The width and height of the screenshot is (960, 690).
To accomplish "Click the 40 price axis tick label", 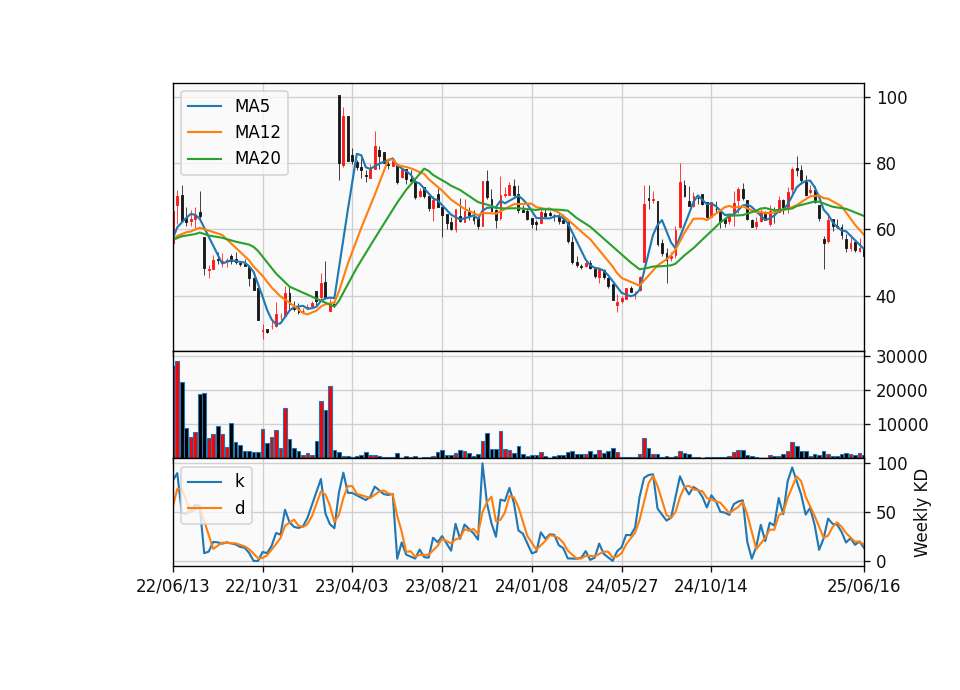I will click(x=887, y=297).
